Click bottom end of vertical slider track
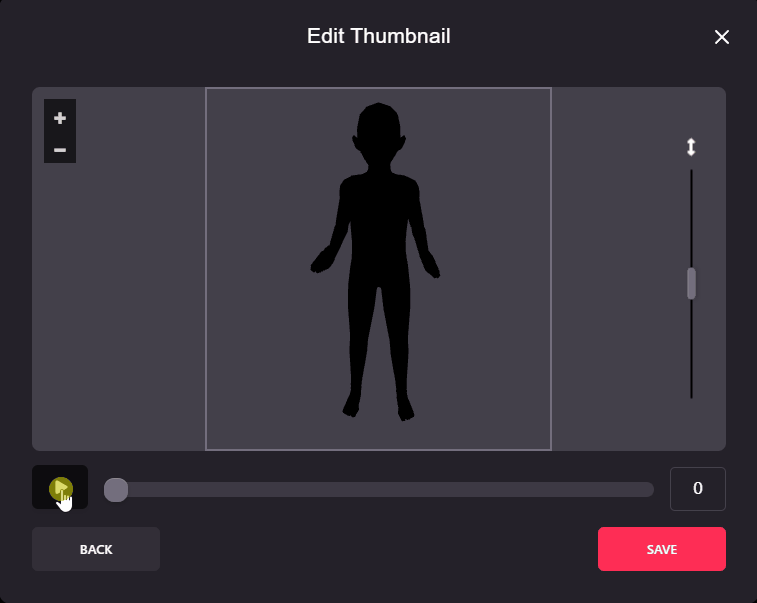757x603 pixels. [x=691, y=395]
